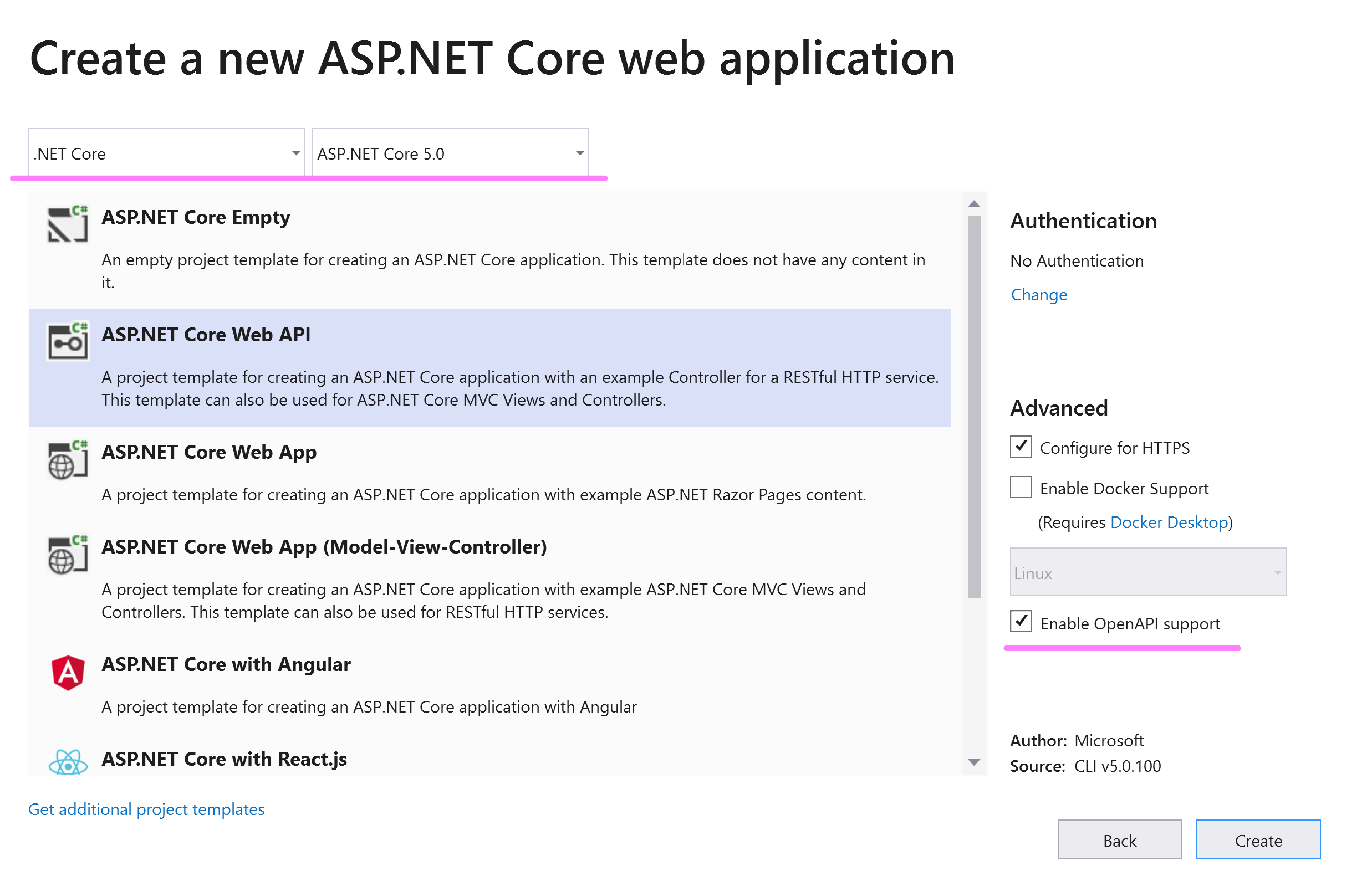This screenshot has height=871, width=1372.
Task: Click the No Authentication text
Action: (1077, 260)
